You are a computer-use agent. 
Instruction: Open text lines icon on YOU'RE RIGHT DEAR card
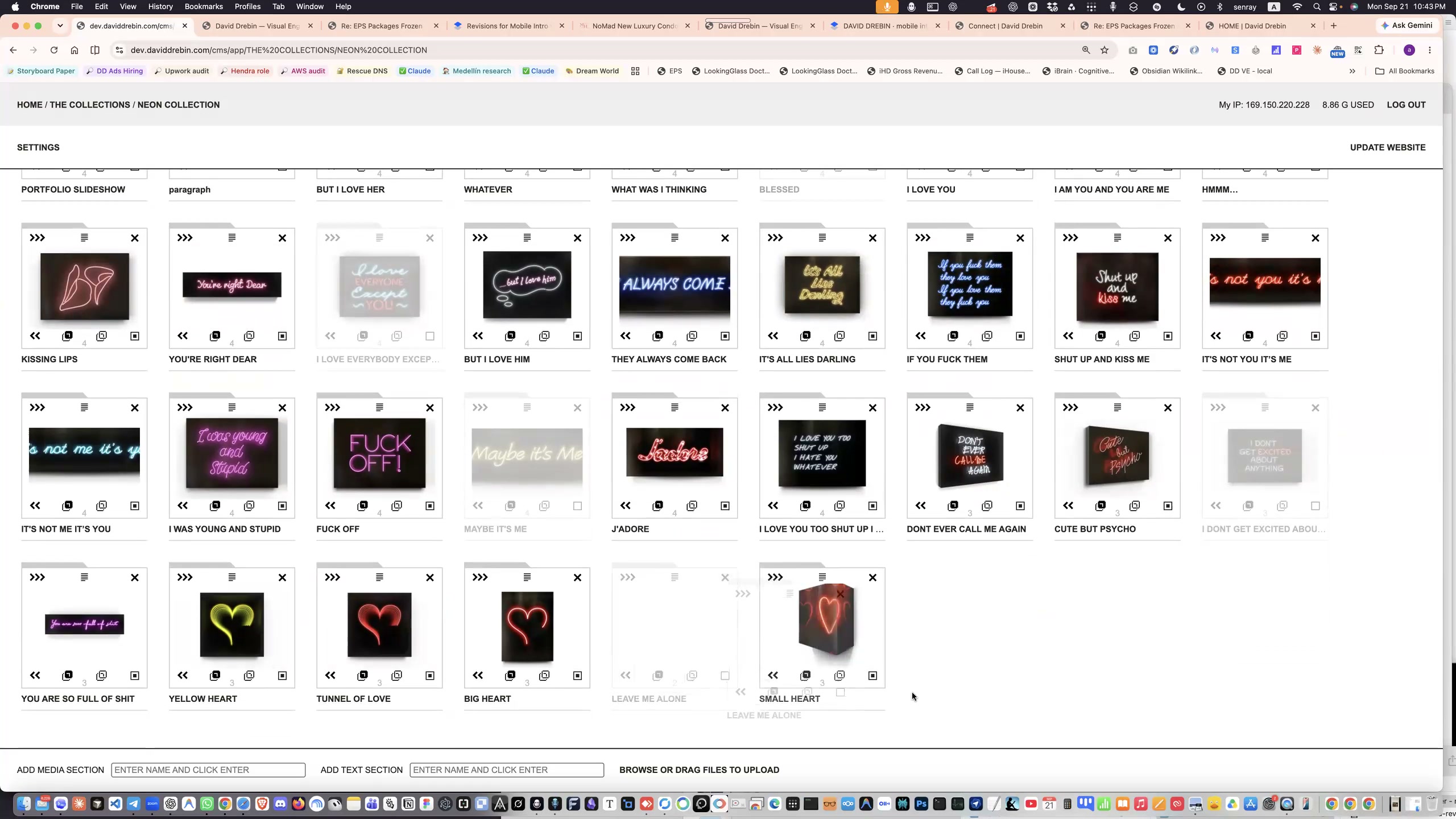coord(232,237)
